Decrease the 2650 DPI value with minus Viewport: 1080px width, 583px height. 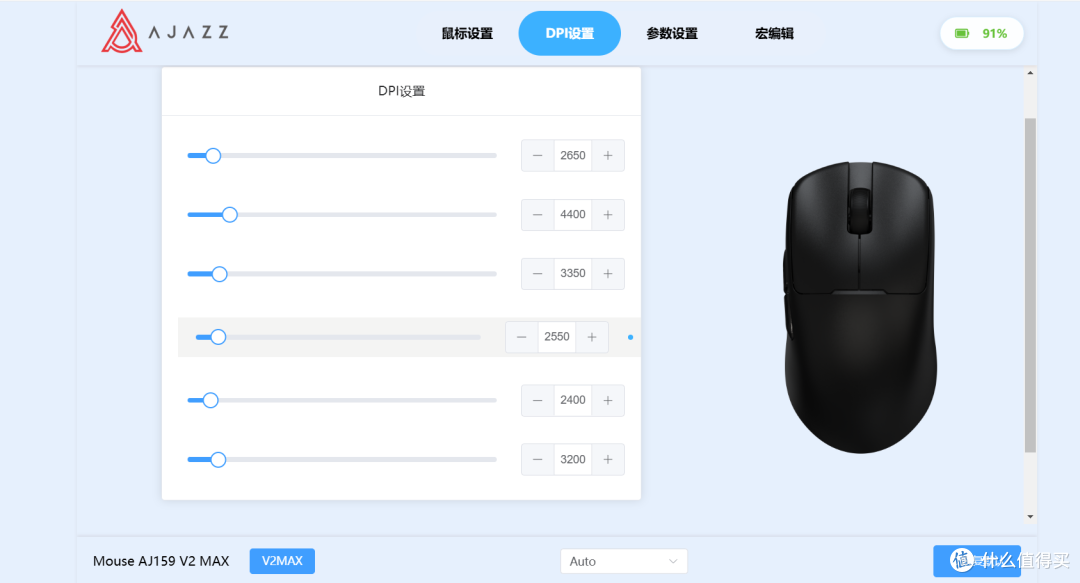coord(538,156)
